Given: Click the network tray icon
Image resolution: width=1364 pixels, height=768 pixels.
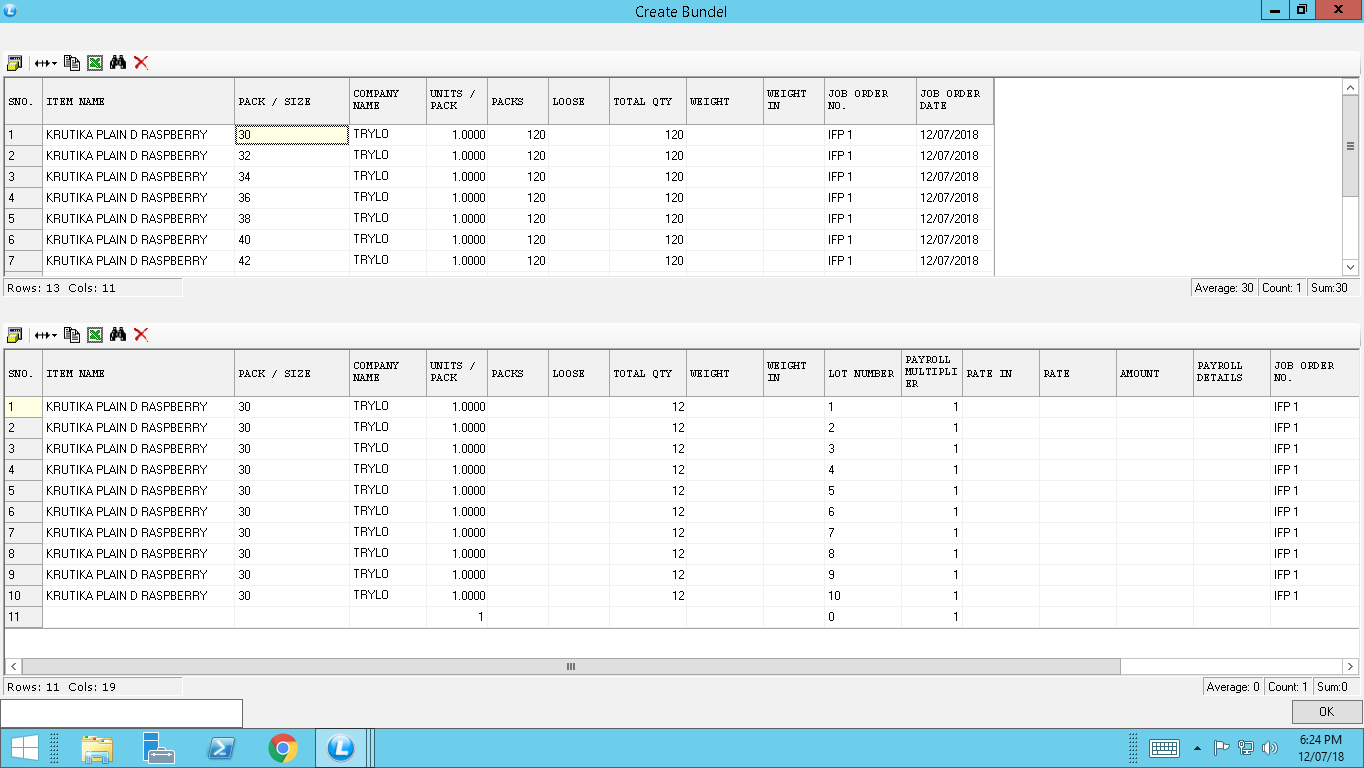Looking at the screenshot, I should 1246,748.
